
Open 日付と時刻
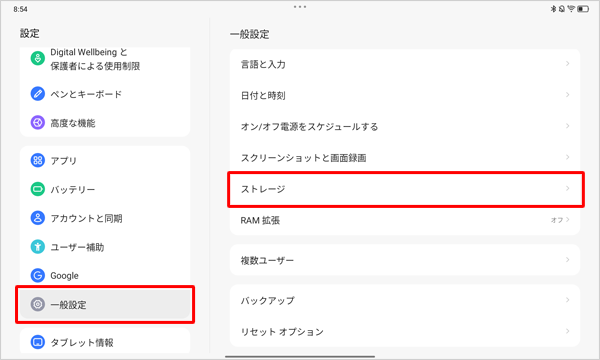(405, 95)
